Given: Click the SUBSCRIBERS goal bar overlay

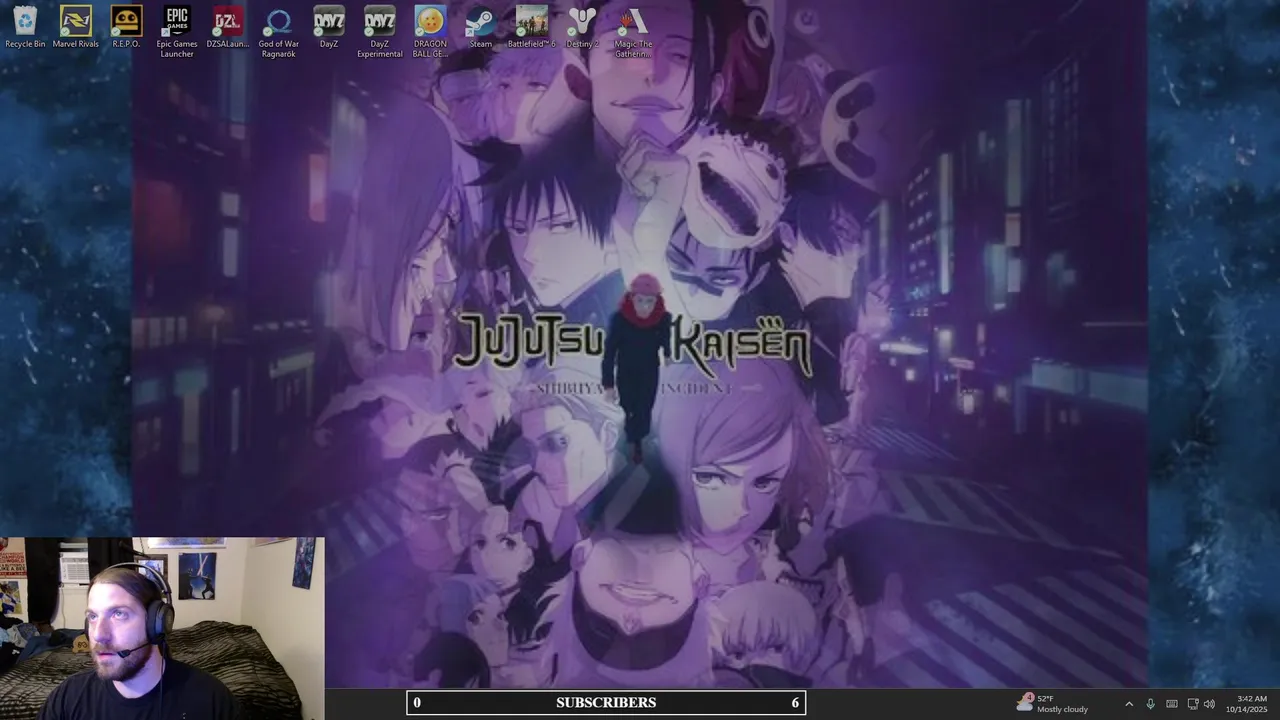Looking at the screenshot, I should point(606,703).
